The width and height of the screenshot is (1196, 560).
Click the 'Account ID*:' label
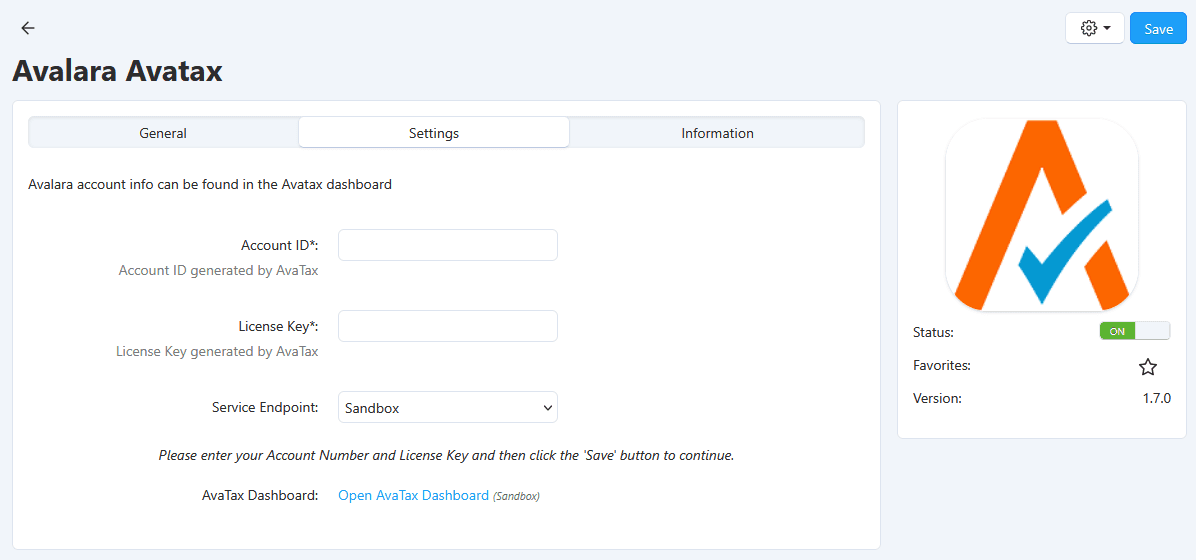coord(279,245)
